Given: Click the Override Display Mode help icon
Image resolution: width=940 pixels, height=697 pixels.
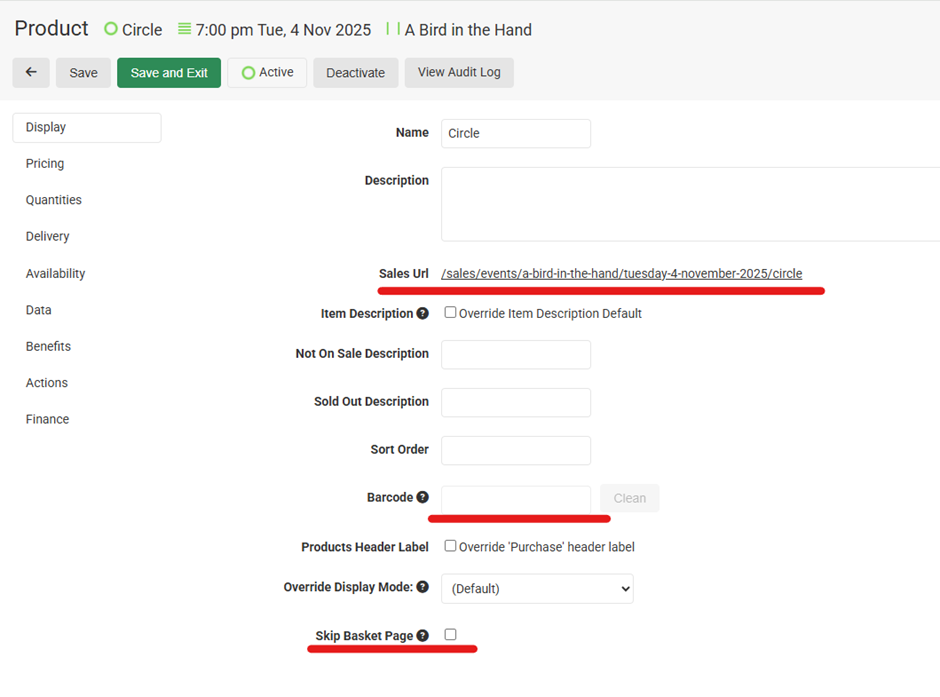Looking at the screenshot, I should (x=423, y=588).
